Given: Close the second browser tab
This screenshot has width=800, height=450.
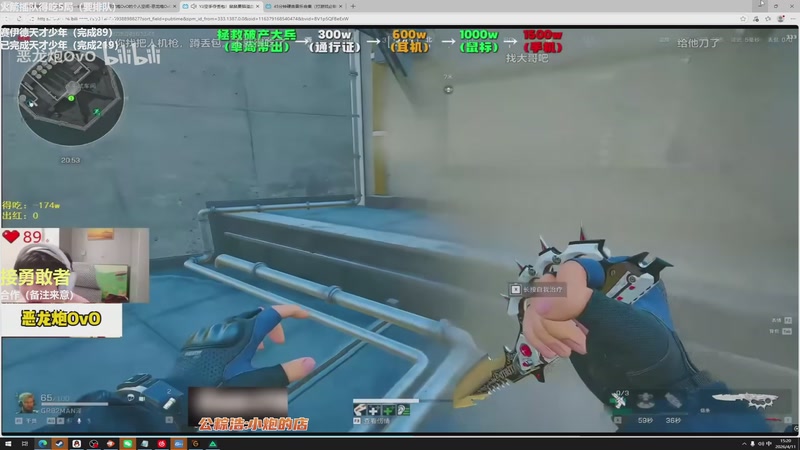Looking at the screenshot, I should [x=258, y=6].
